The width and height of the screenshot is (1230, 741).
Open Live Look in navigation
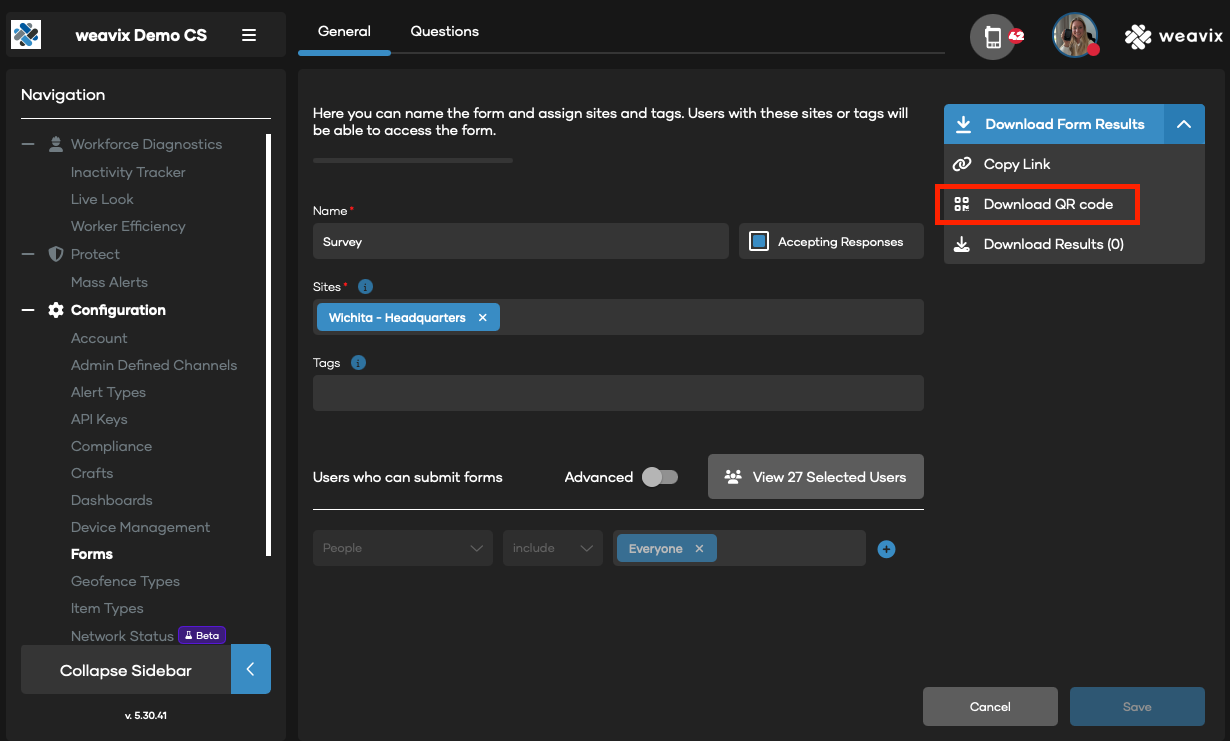click(x=102, y=199)
